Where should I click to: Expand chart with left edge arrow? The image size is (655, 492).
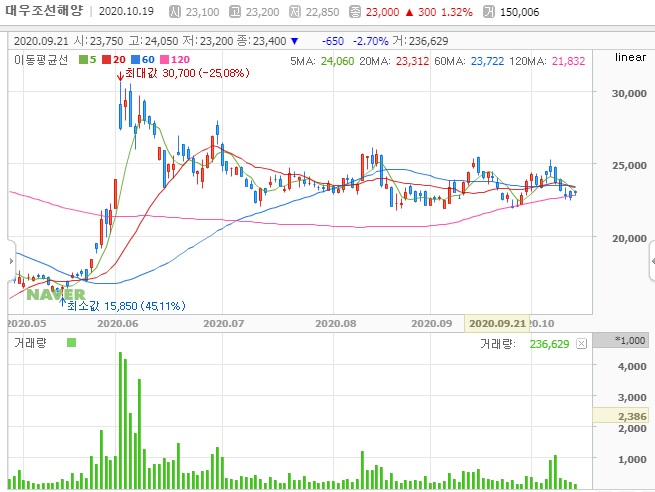[x=11, y=261]
